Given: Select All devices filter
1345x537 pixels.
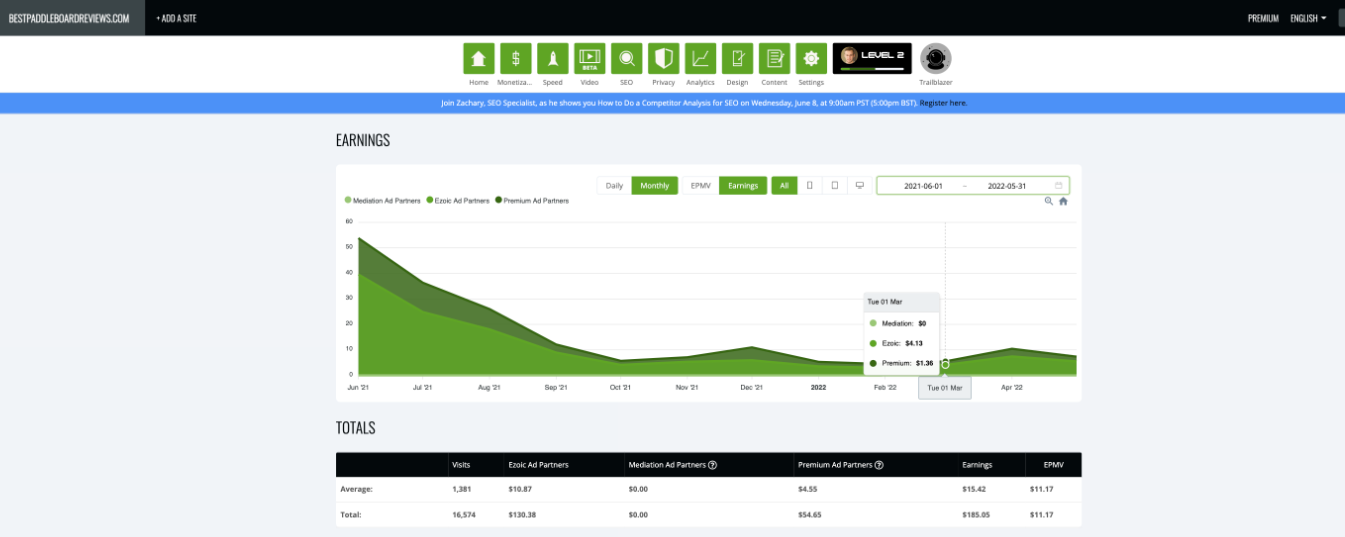Looking at the screenshot, I should pos(785,186).
